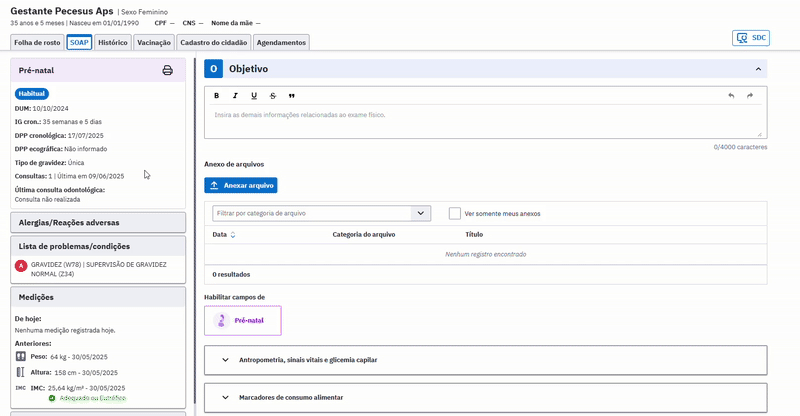Collapse the Objetivo section
The width and height of the screenshot is (800, 416).
(x=758, y=69)
